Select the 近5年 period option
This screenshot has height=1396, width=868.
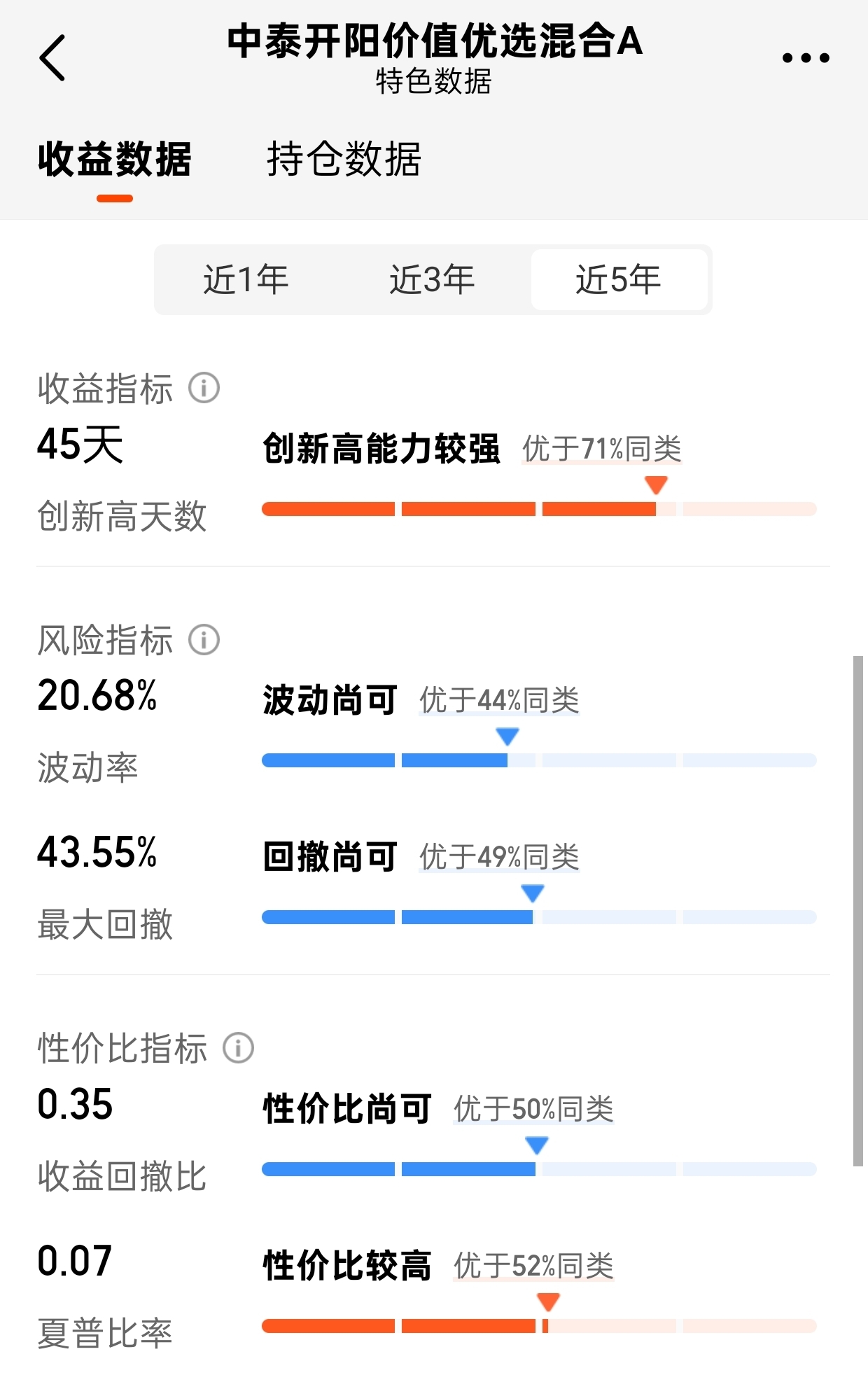click(618, 280)
